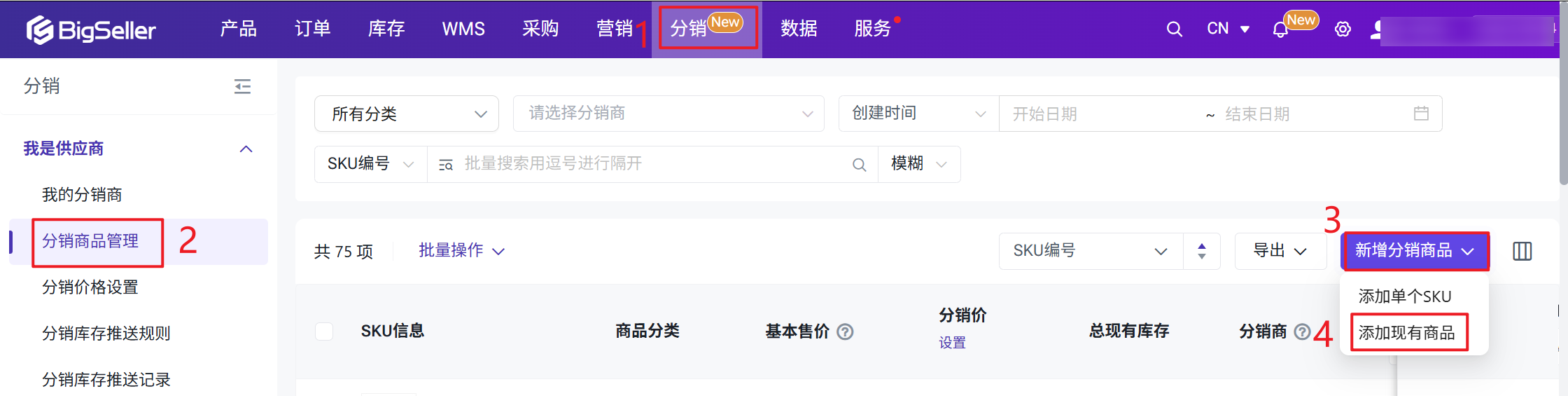
Task: Click the 设置 link under 分销价
Action: click(952, 343)
